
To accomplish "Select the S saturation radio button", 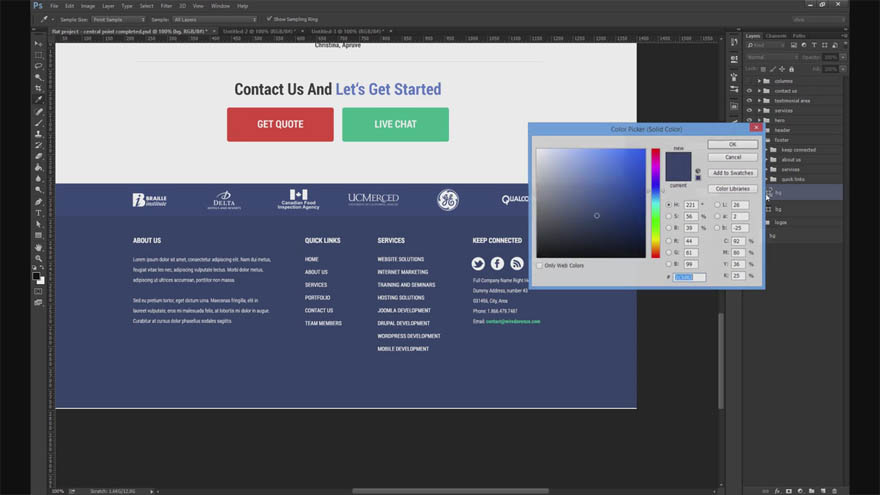I will tap(668, 216).
